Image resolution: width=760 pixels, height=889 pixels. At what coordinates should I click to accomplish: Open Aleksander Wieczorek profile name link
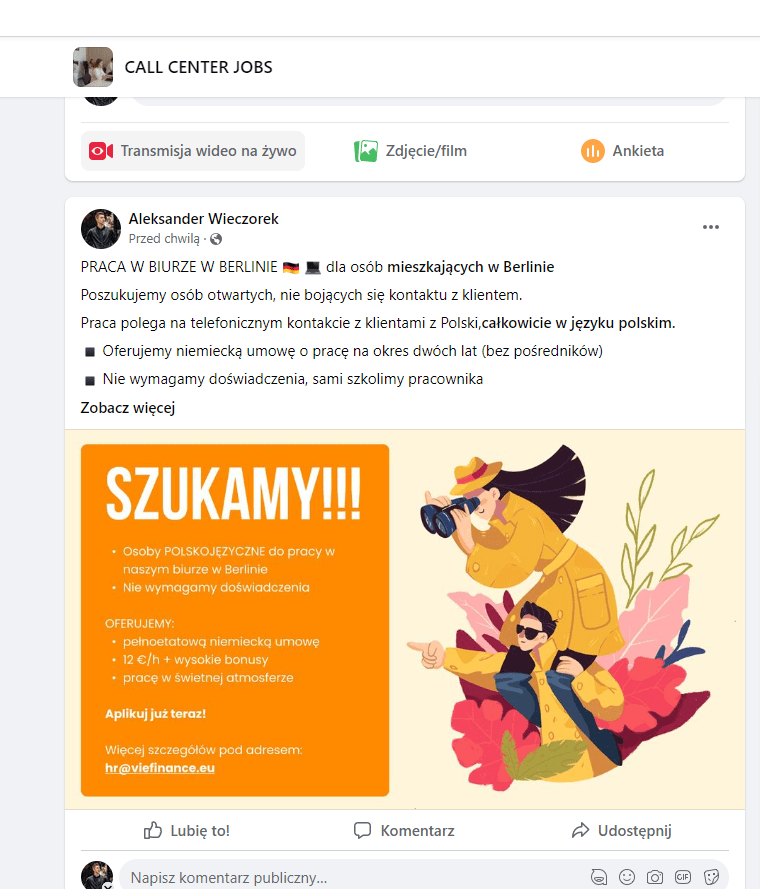pyautogui.click(x=204, y=219)
